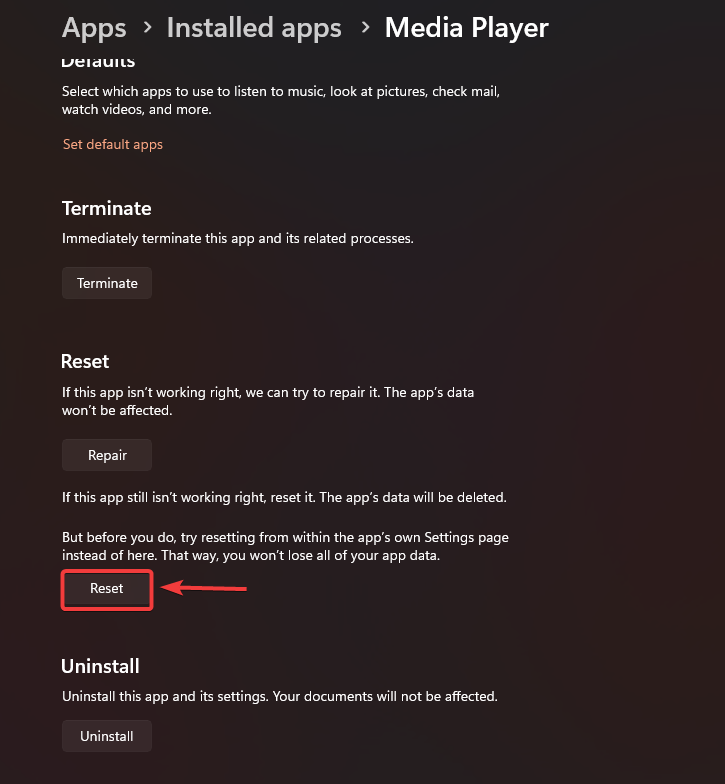Click the red arrow pointing at Reset
Viewport: 725px width, 784px height.
[x=204, y=588]
